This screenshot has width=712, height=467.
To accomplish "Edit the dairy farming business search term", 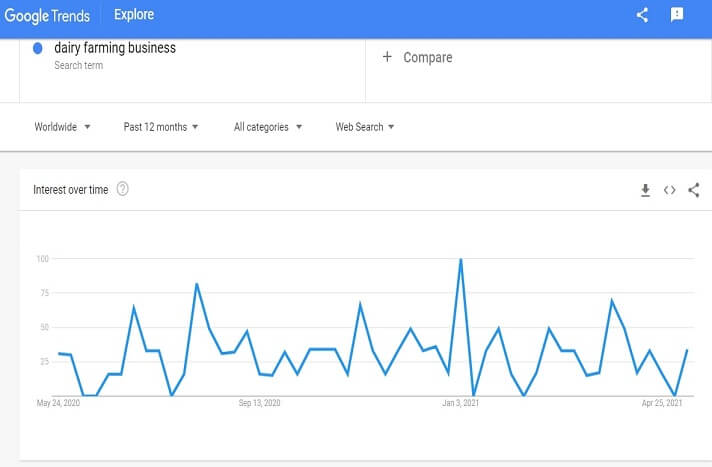I will (x=115, y=47).
